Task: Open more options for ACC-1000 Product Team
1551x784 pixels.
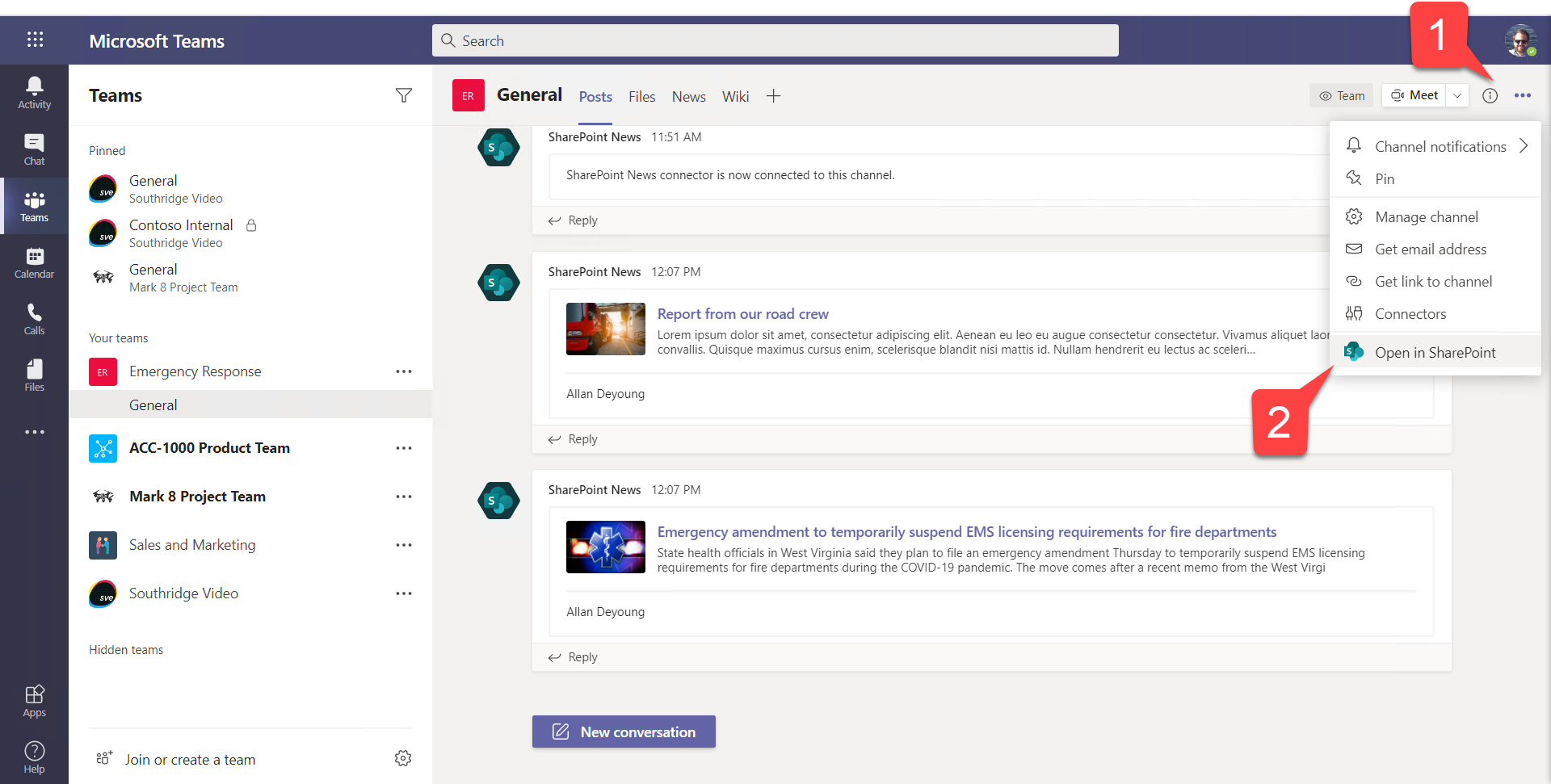Action: pyautogui.click(x=404, y=448)
